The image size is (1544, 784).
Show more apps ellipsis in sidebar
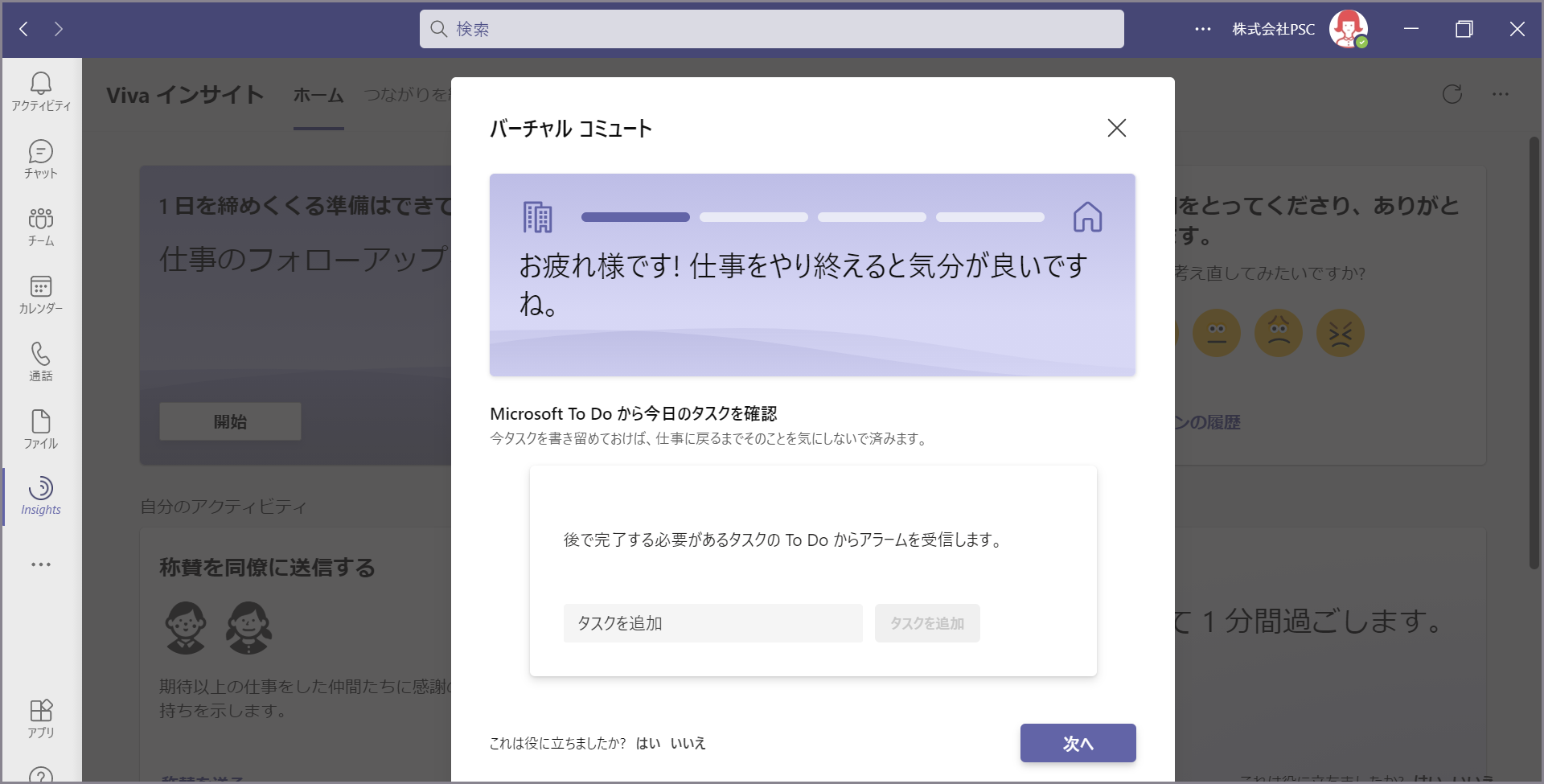41,564
